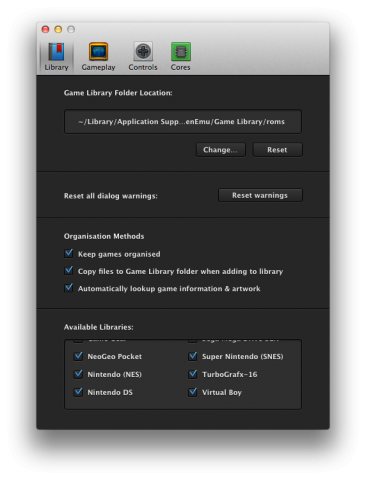
Task: Click the Controls tab label
Action: click(143, 67)
